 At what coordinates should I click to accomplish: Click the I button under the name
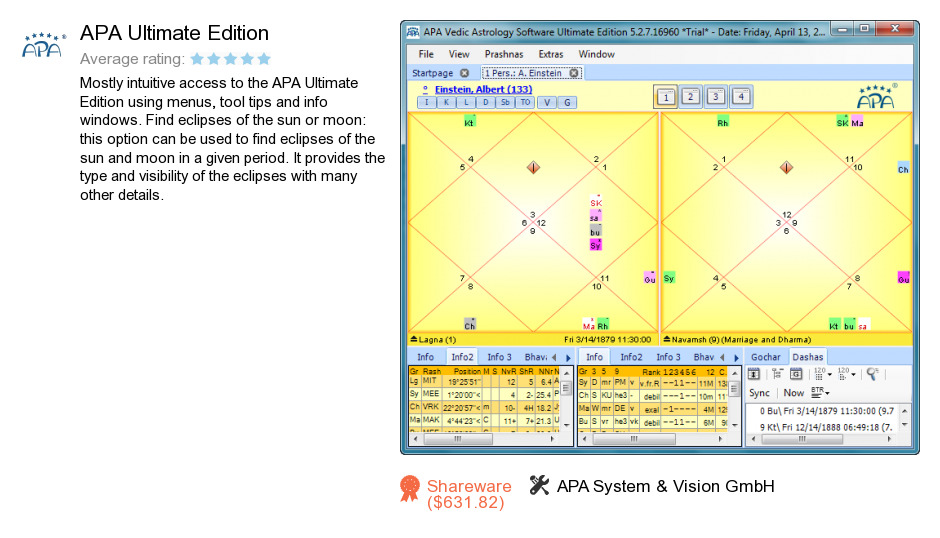[x=426, y=103]
